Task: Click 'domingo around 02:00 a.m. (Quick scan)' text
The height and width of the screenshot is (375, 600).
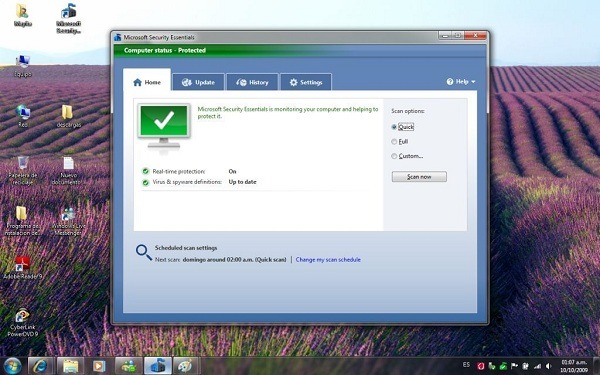Action: 235,259
